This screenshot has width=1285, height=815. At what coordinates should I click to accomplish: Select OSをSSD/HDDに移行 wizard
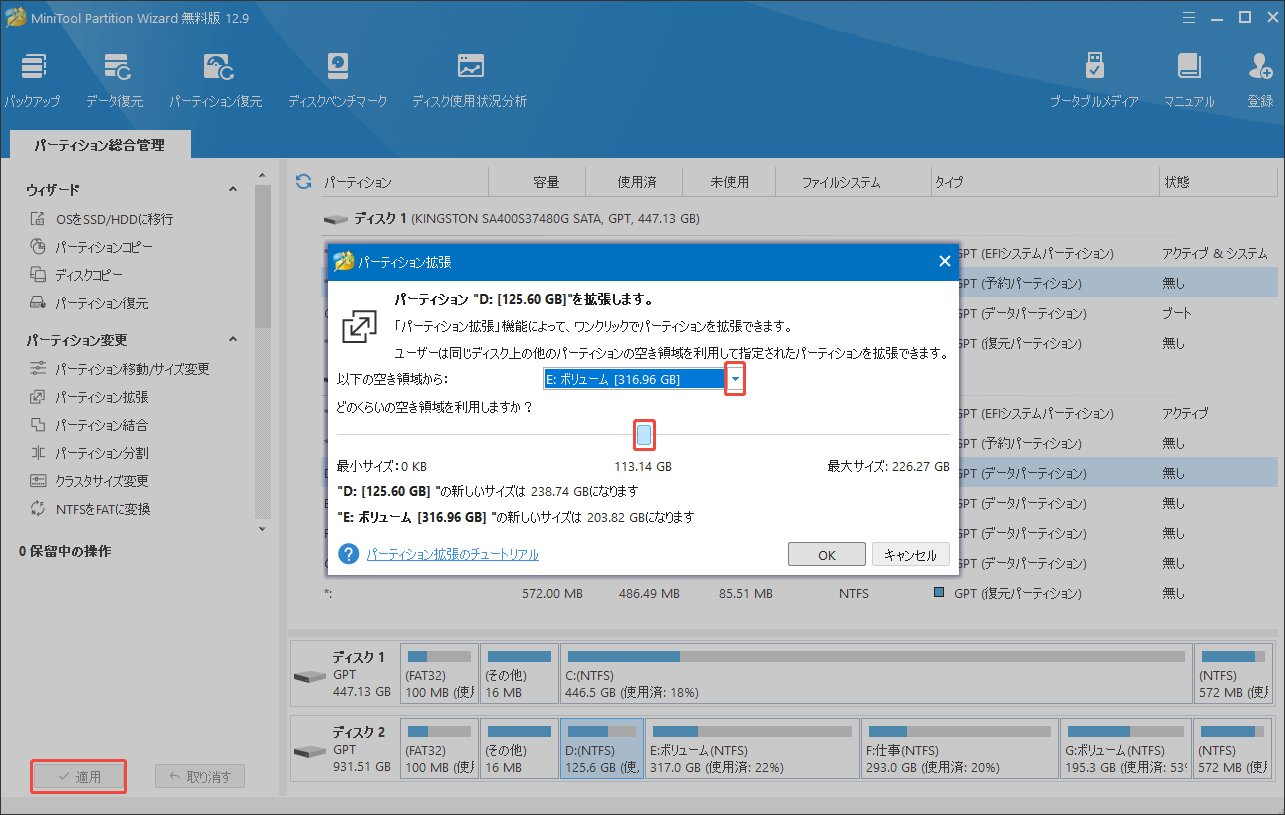(101, 219)
